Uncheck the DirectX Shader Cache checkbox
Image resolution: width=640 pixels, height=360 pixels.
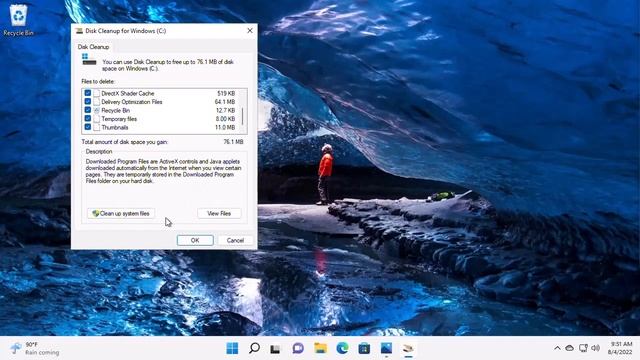click(x=88, y=93)
